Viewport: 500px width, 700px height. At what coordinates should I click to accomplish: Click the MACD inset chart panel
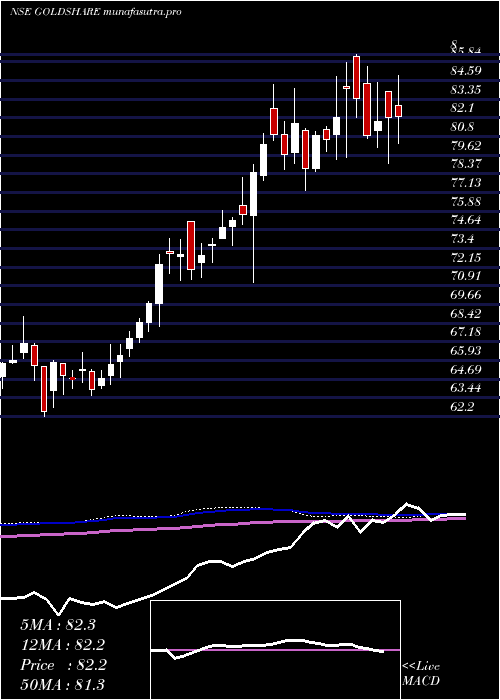(x=275, y=650)
